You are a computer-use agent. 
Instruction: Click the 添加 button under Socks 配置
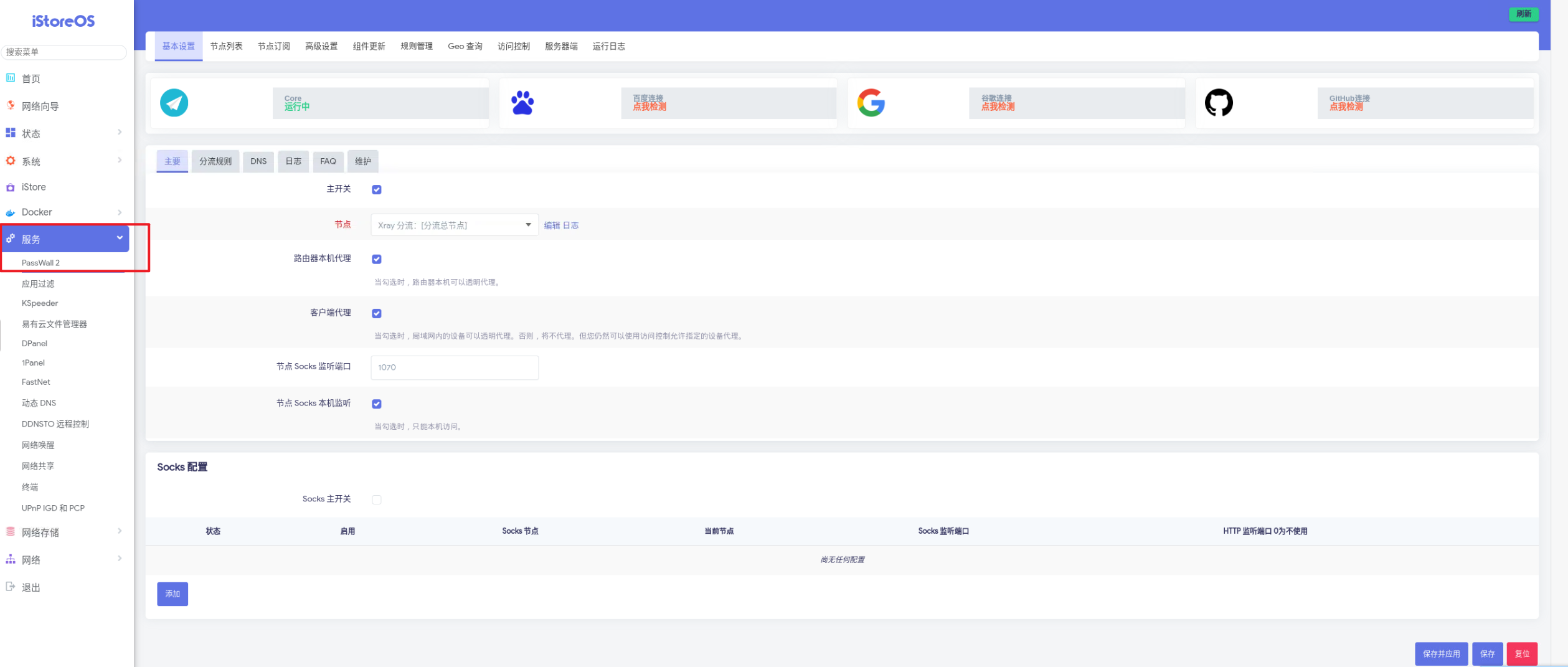click(x=172, y=594)
